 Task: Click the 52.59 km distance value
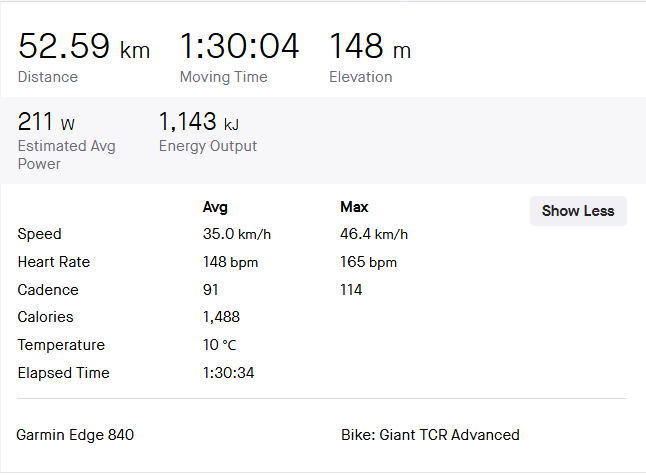point(84,47)
